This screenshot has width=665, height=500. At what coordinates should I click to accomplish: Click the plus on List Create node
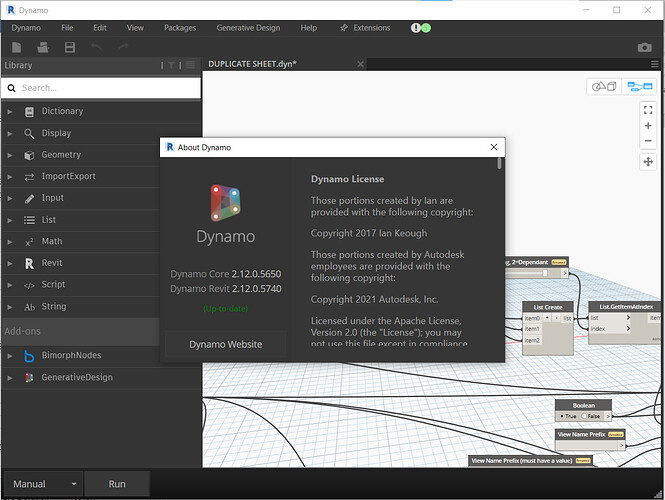click(x=548, y=318)
